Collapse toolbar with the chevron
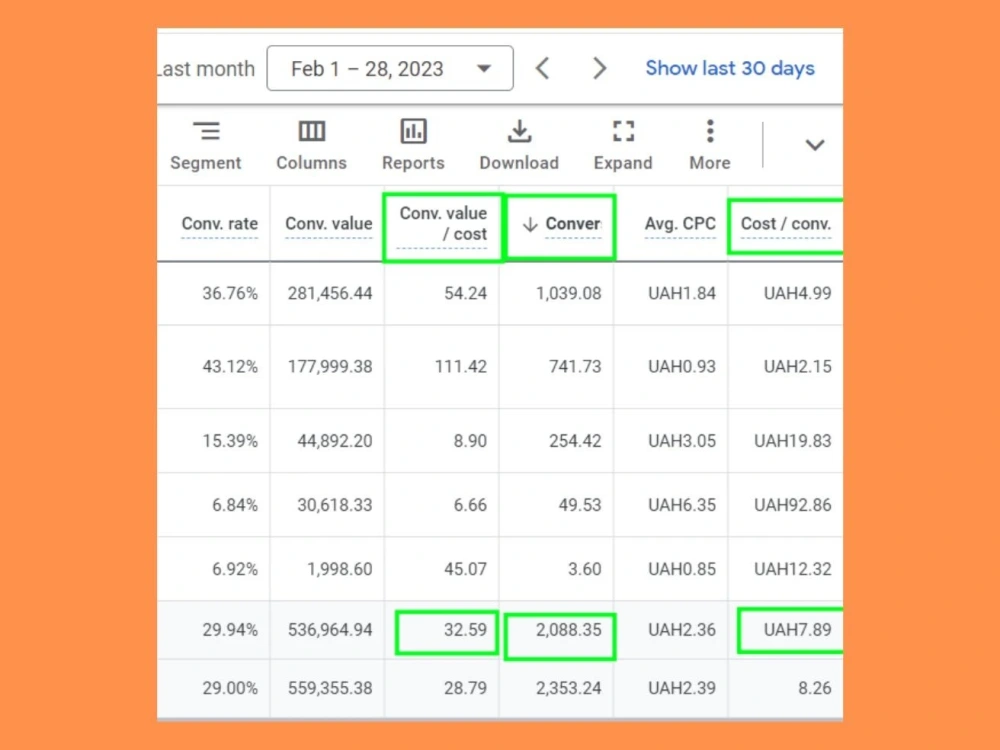The image size is (1000, 750). 814,145
